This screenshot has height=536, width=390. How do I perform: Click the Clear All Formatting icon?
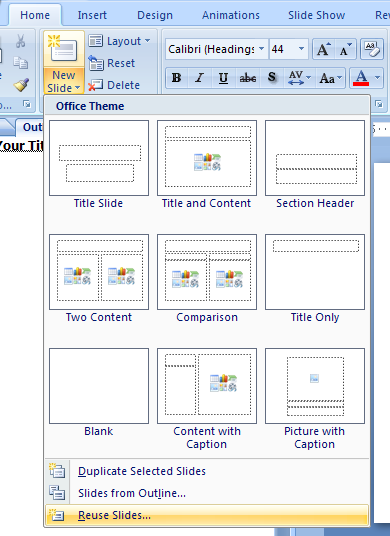[372, 50]
